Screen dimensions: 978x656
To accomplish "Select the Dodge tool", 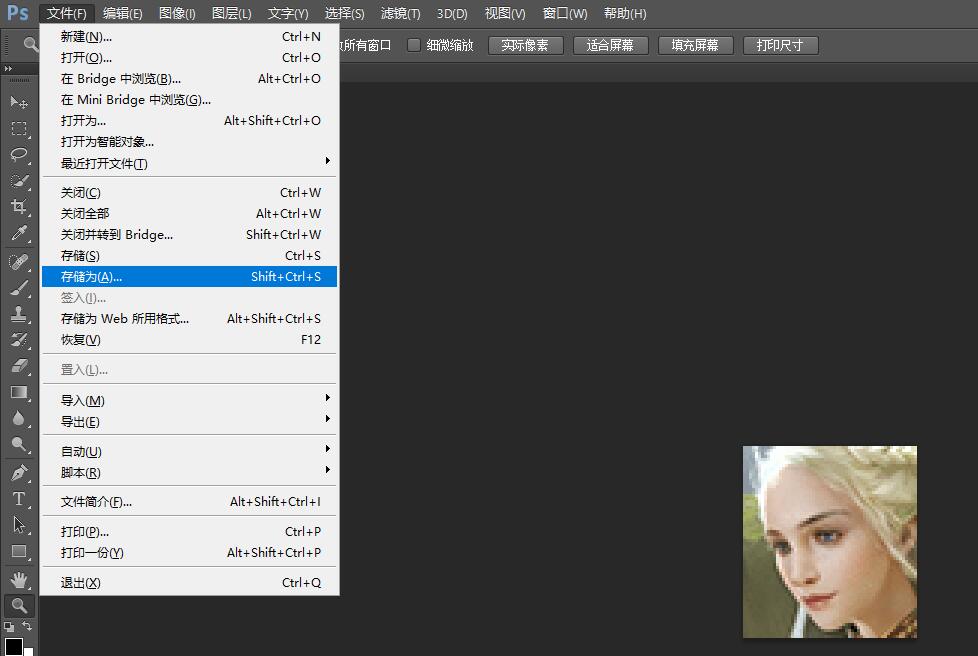I will click(19, 445).
